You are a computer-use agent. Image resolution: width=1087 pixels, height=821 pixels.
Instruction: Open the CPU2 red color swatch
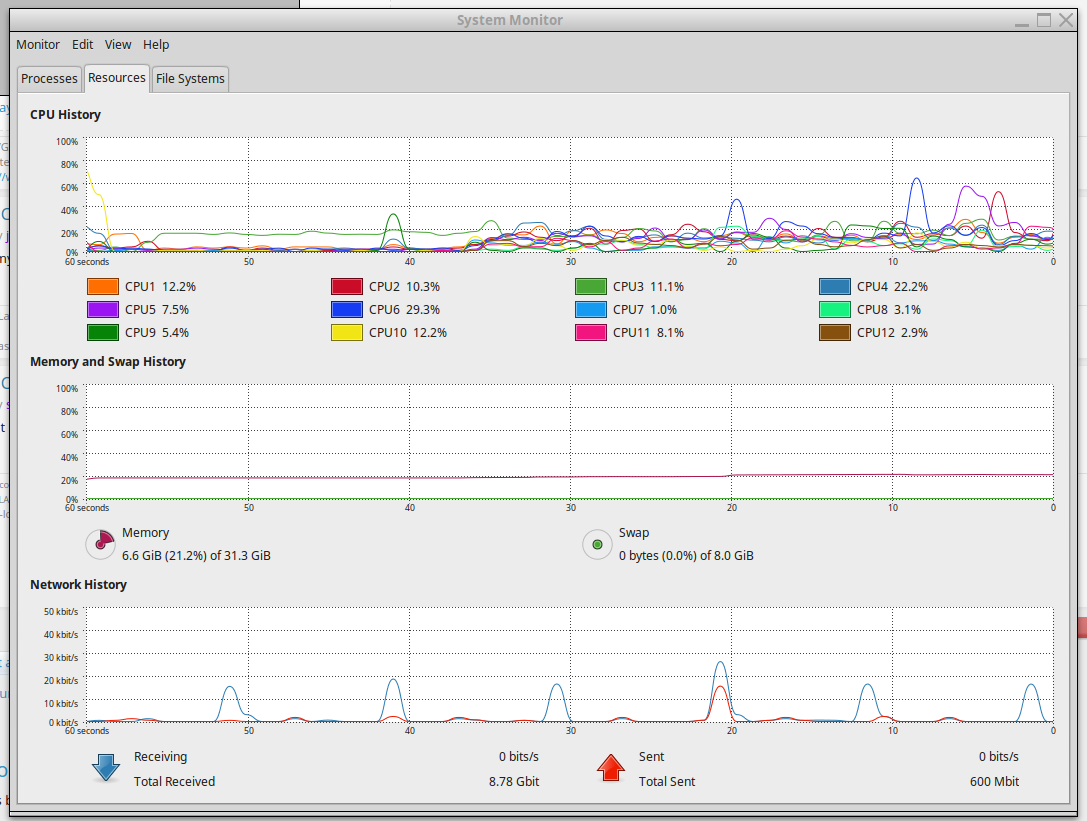click(x=347, y=286)
